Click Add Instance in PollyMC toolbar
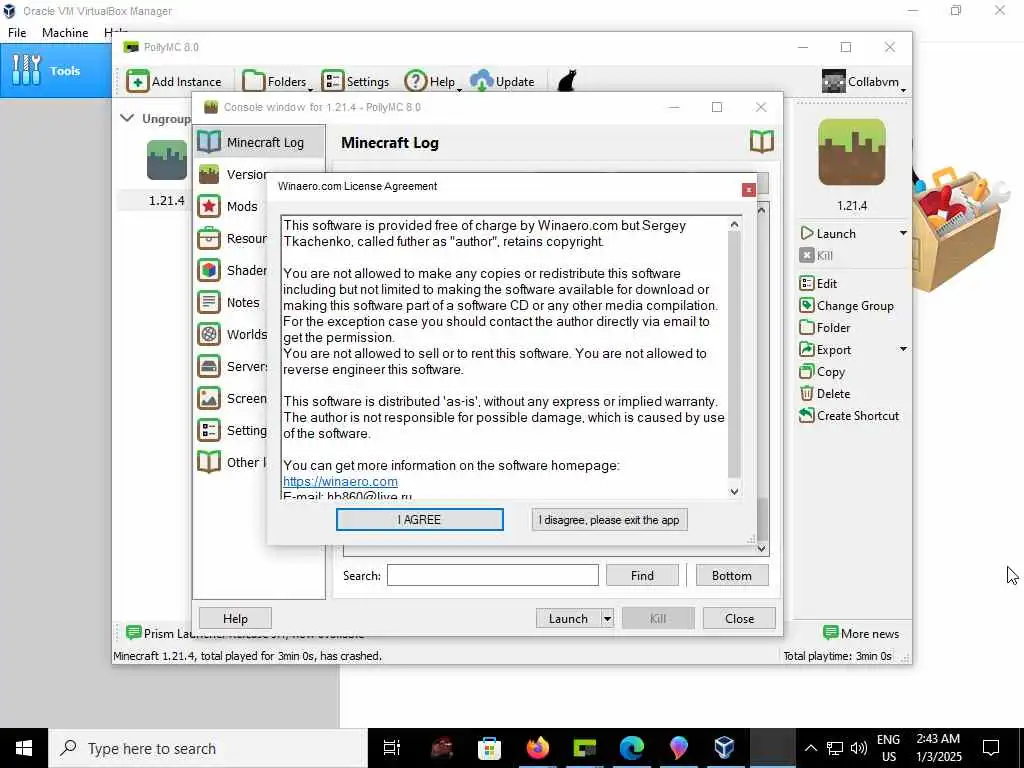Viewport: 1024px width, 768px height. pyautogui.click(x=174, y=82)
